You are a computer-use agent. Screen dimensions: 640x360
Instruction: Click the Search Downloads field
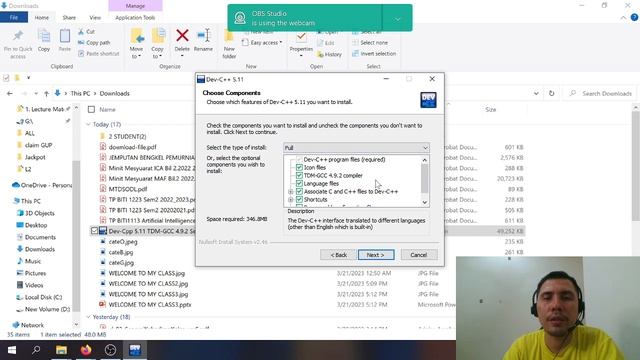pos(602,93)
